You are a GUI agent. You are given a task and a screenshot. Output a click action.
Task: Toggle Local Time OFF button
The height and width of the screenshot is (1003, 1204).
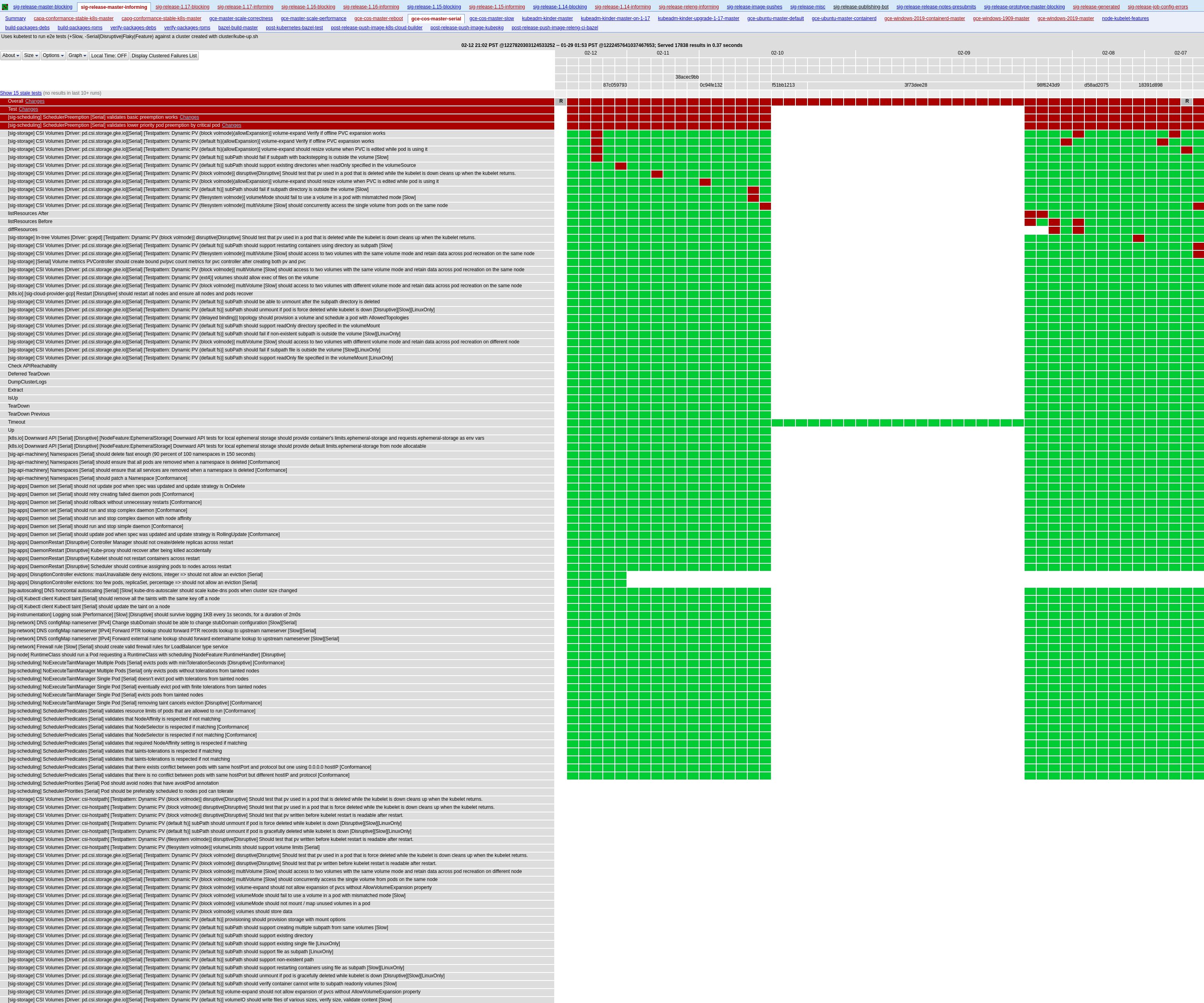point(109,56)
